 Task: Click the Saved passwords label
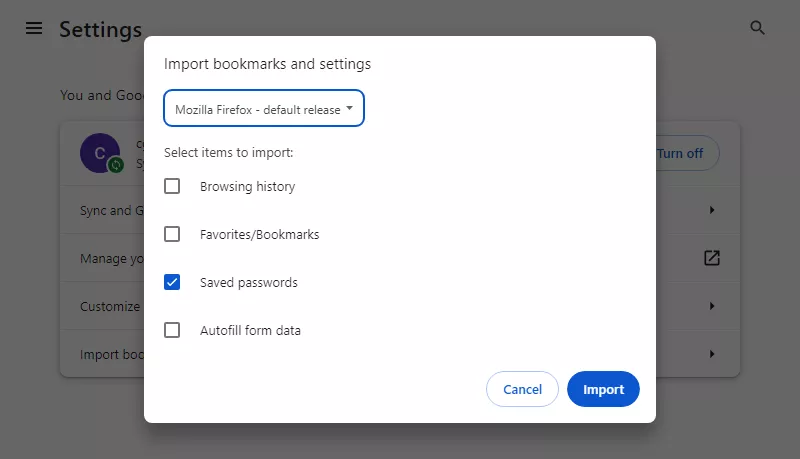tap(248, 283)
